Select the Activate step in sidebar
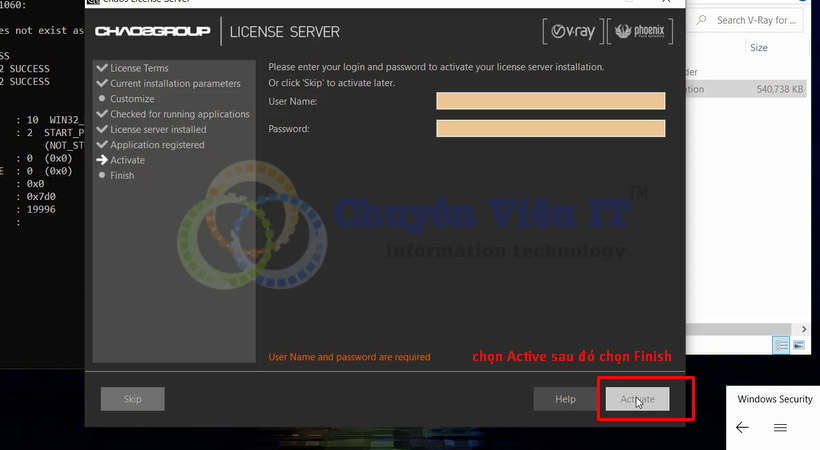Image resolution: width=820 pixels, height=450 pixels. [x=127, y=160]
